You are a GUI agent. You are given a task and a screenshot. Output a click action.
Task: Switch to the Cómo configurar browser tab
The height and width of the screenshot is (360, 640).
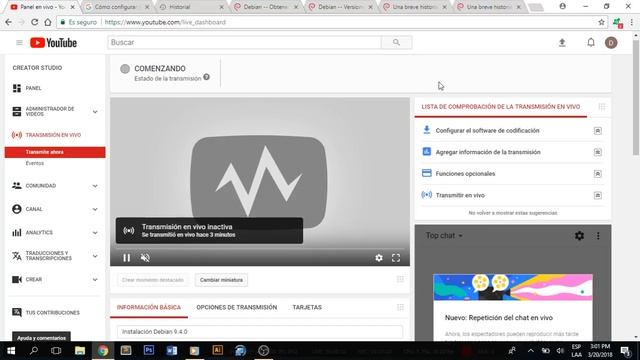pos(117,7)
